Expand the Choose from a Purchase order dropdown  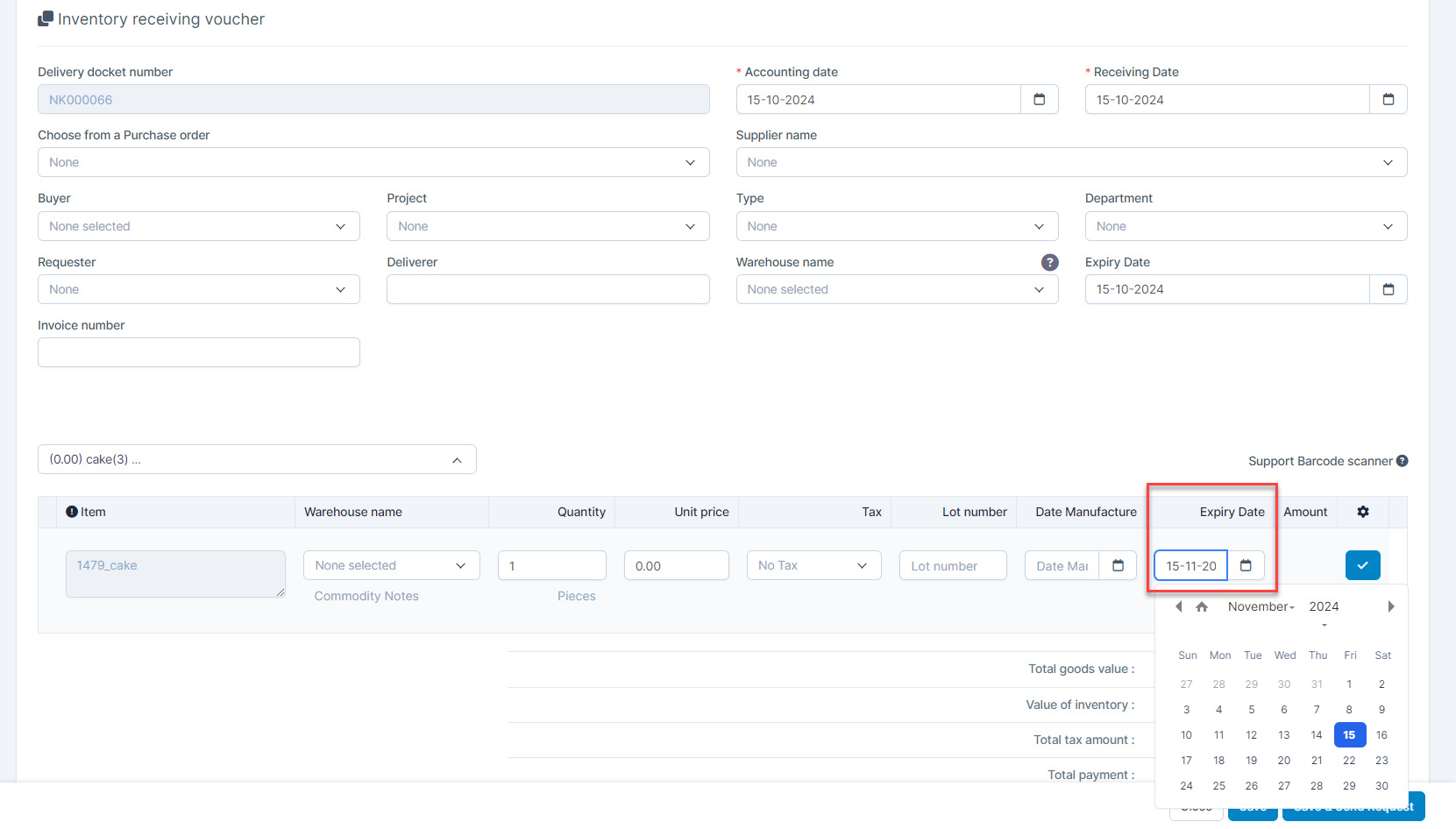tap(373, 162)
